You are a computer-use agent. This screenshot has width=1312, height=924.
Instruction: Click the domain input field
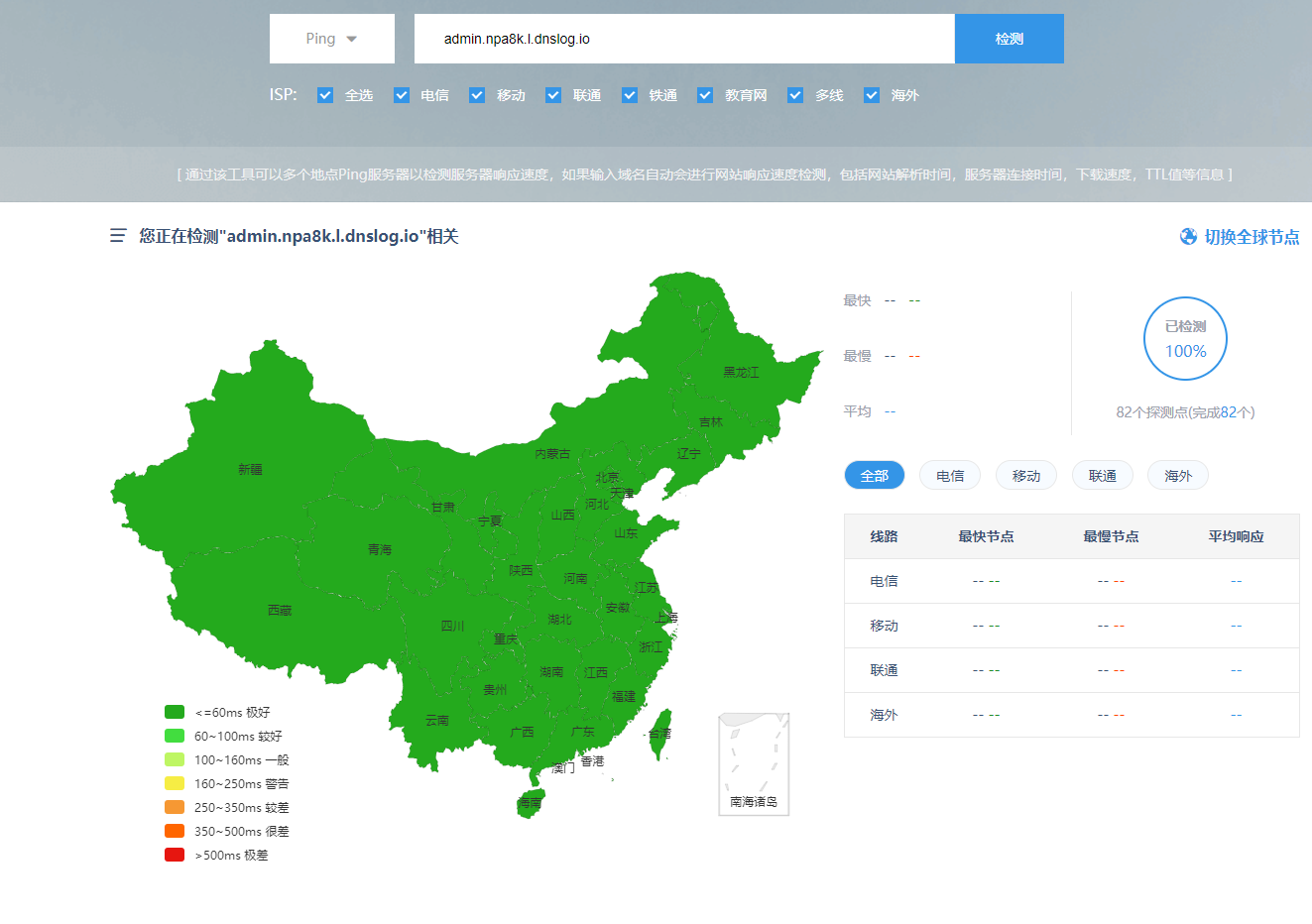coord(684,39)
